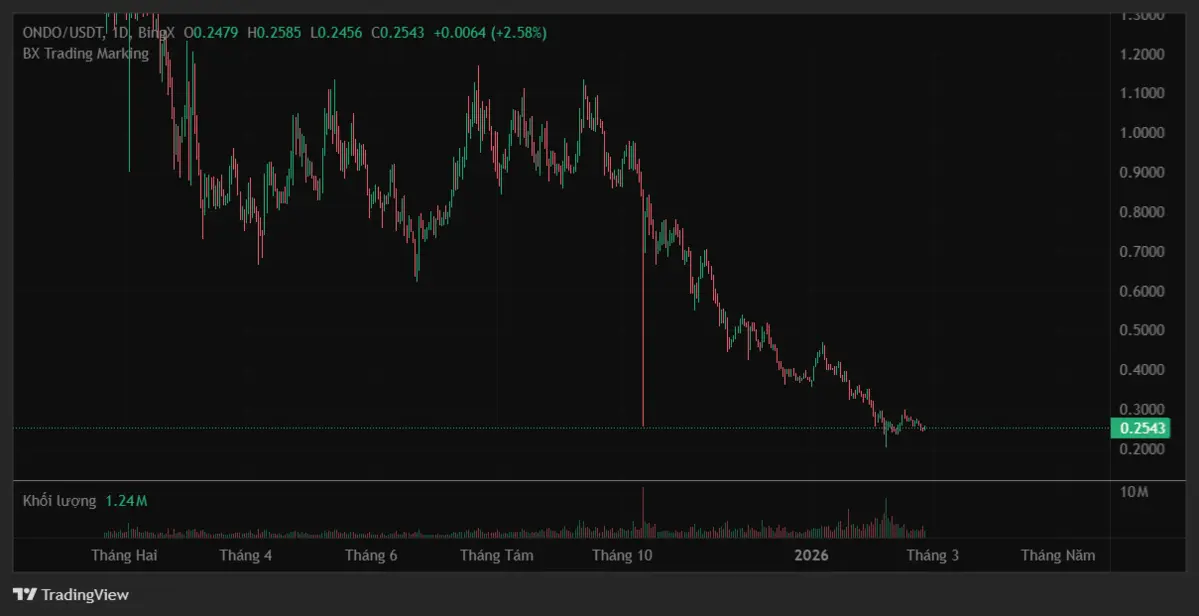Click the 2026 year label on time axis
This screenshot has width=1199, height=616.
[x=812, y=555]
